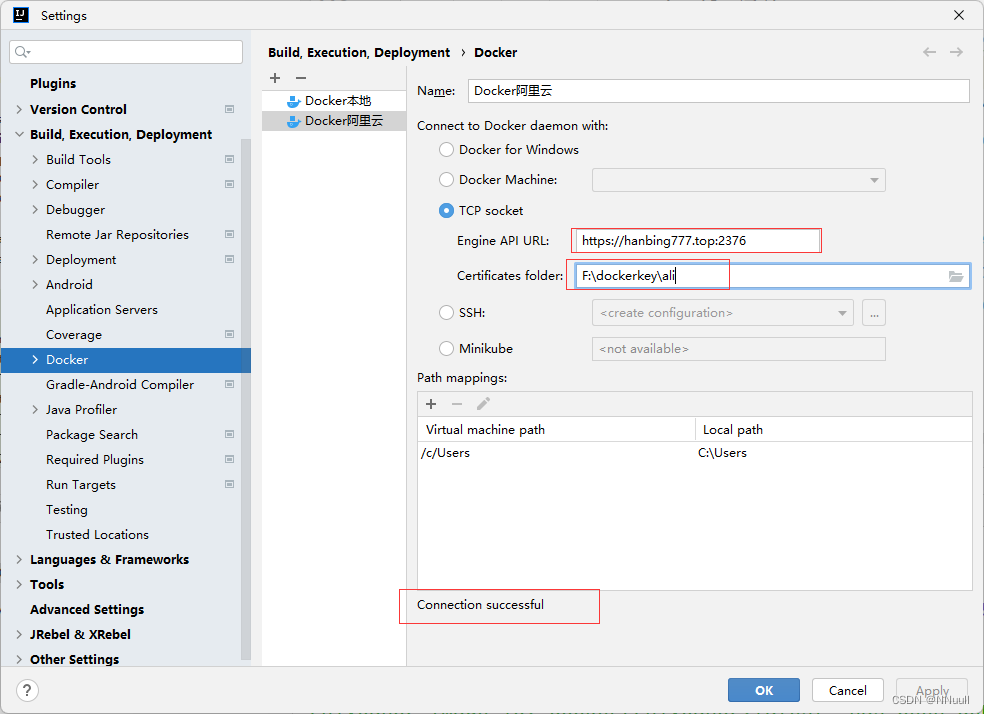Open Application Servers settings
This screenshot has width=984, height=714.
[102, 309]
